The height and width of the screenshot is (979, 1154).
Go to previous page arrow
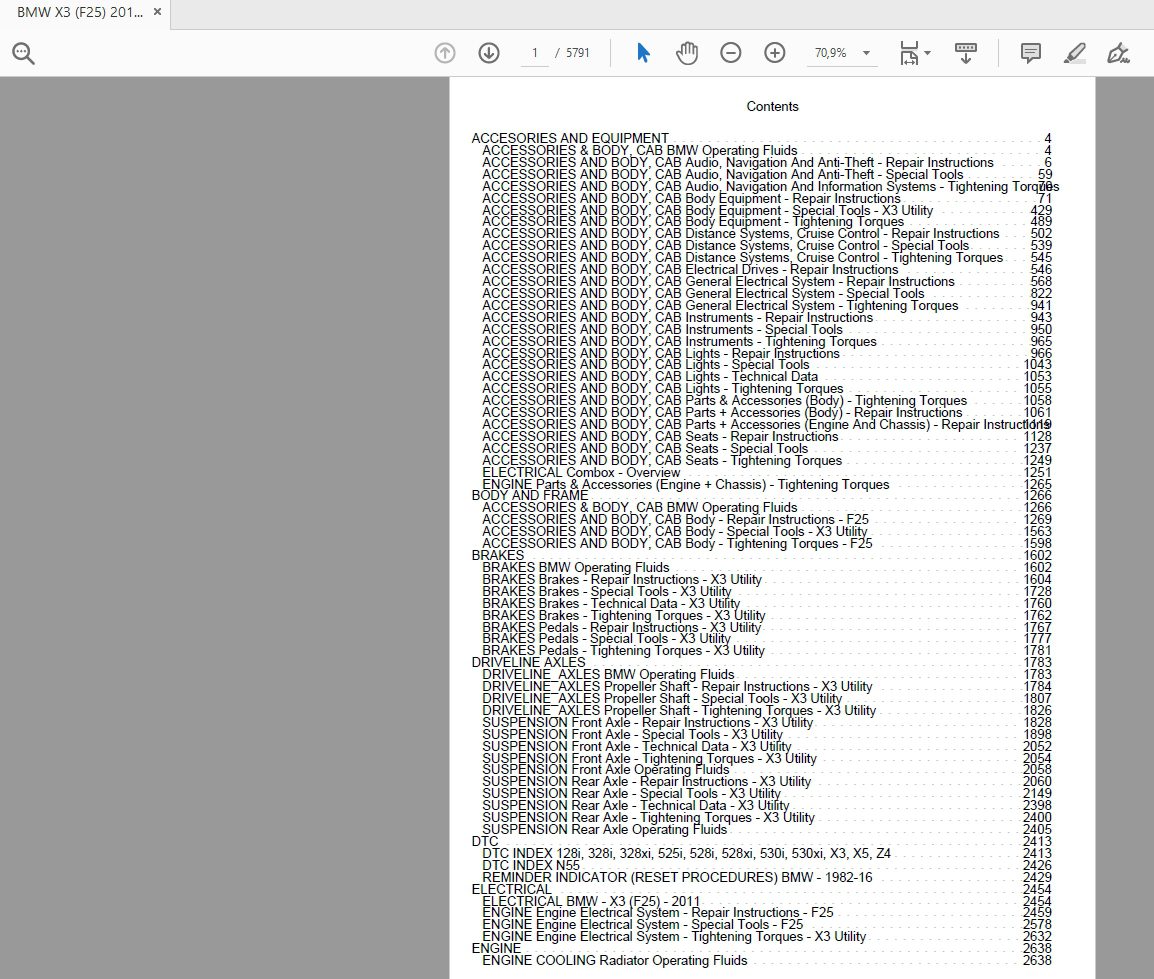pos(445,53)
